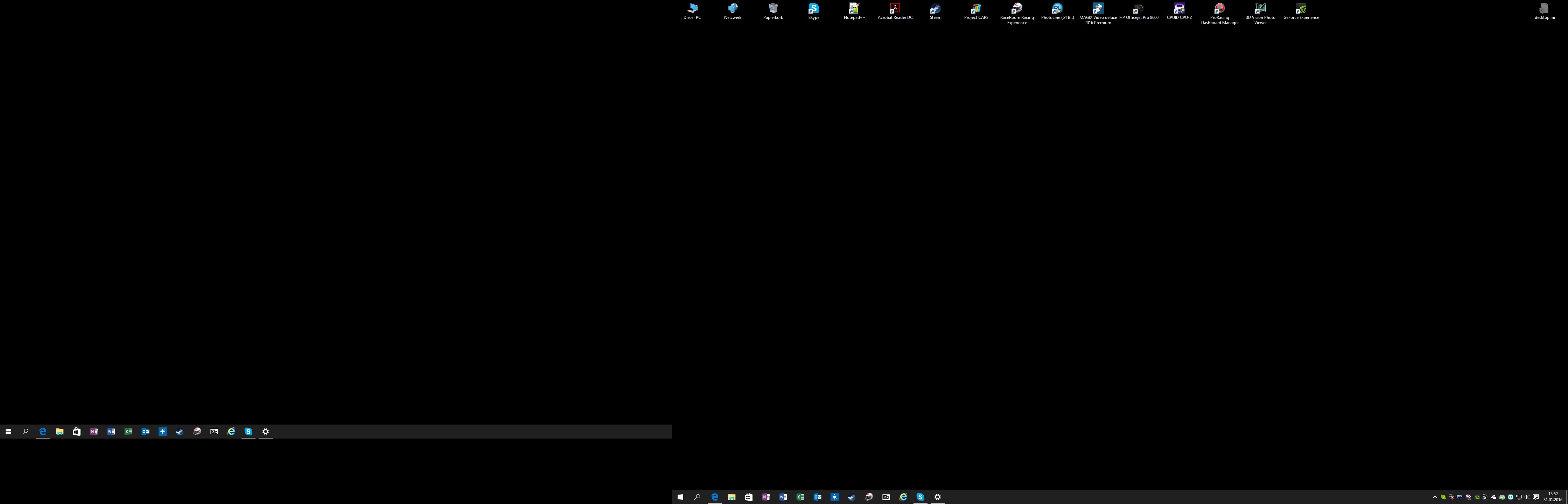The height and width of the screenshot is (504, 1568).
Task: Click the NVIDIA icon in system tray
Action: [x=1477, y=497]
